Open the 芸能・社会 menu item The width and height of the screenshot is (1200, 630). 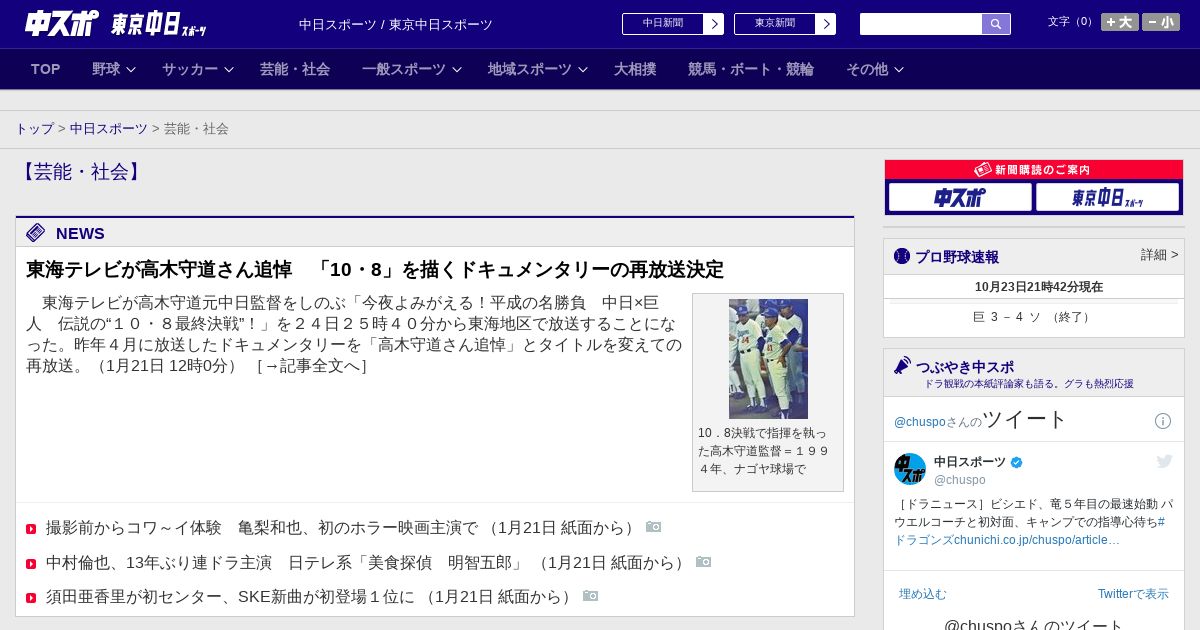pyautogui.click(x=295, y=69)
